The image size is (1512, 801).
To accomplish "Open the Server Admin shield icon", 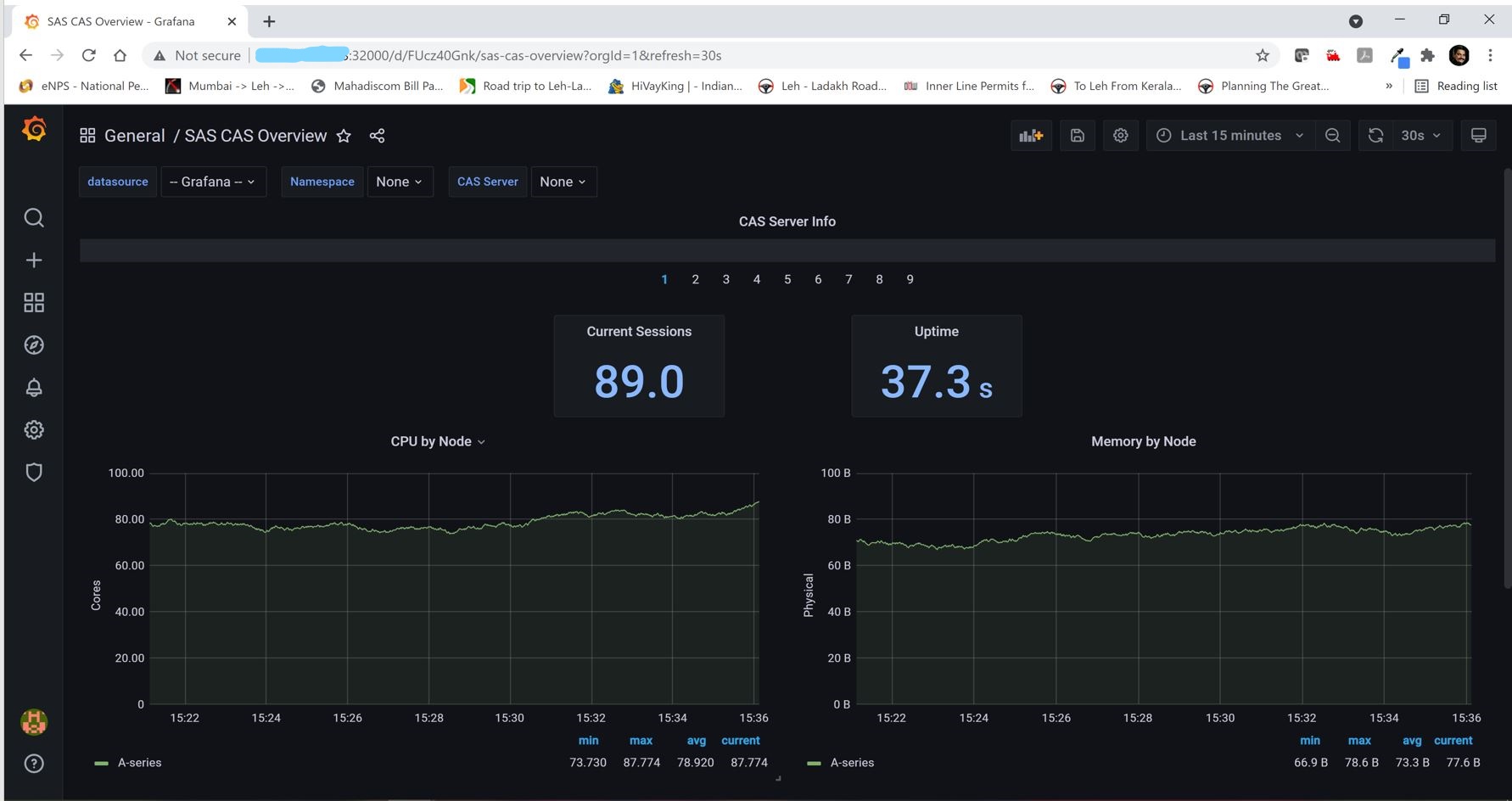I will tap(34, 473).
